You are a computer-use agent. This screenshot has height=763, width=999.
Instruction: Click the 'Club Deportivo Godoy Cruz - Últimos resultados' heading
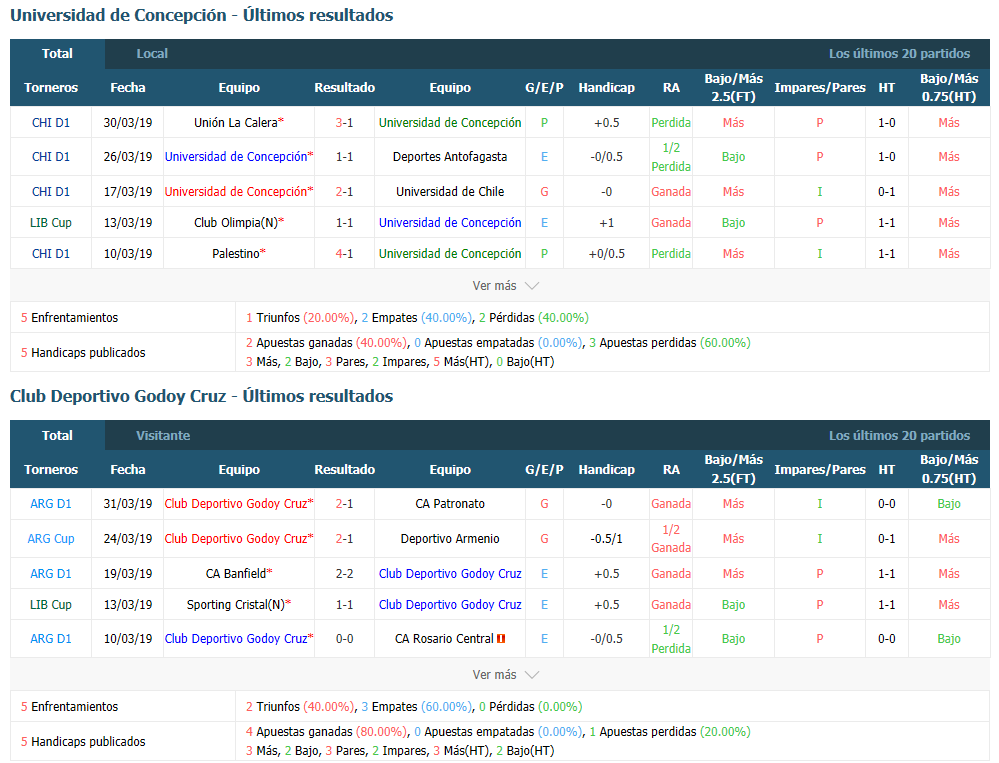(x=201, y=396)
